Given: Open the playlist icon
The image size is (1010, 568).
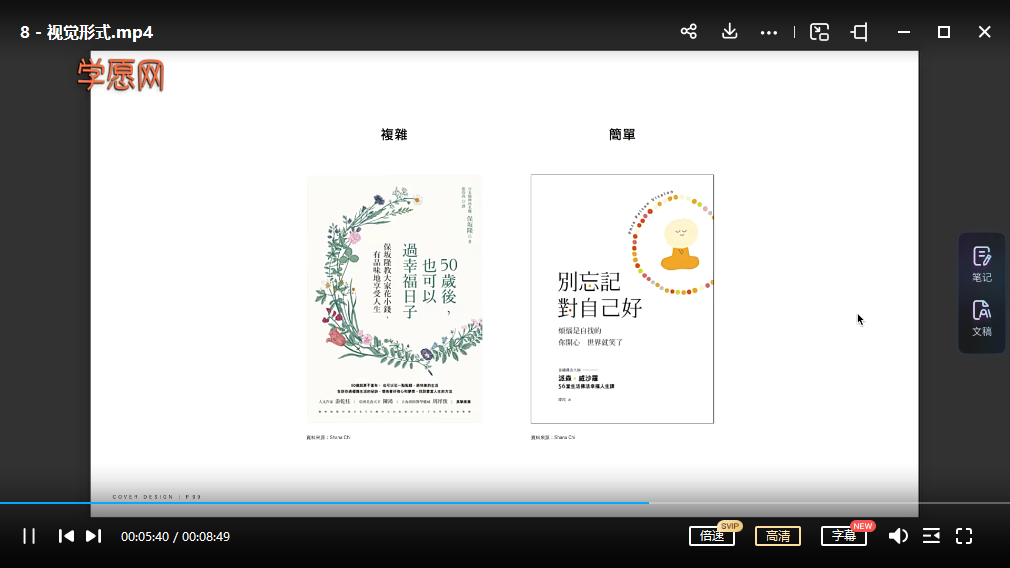Looking at the screenshot, I should point(931,536).
